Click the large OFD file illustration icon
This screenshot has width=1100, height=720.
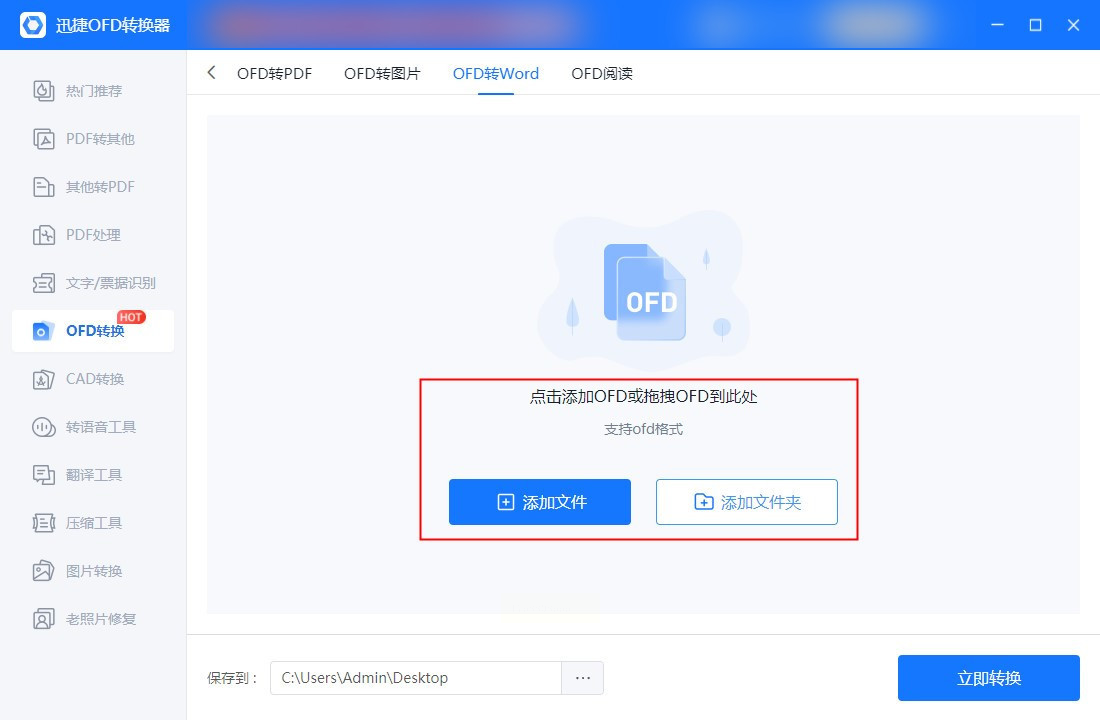click(645, 292)
